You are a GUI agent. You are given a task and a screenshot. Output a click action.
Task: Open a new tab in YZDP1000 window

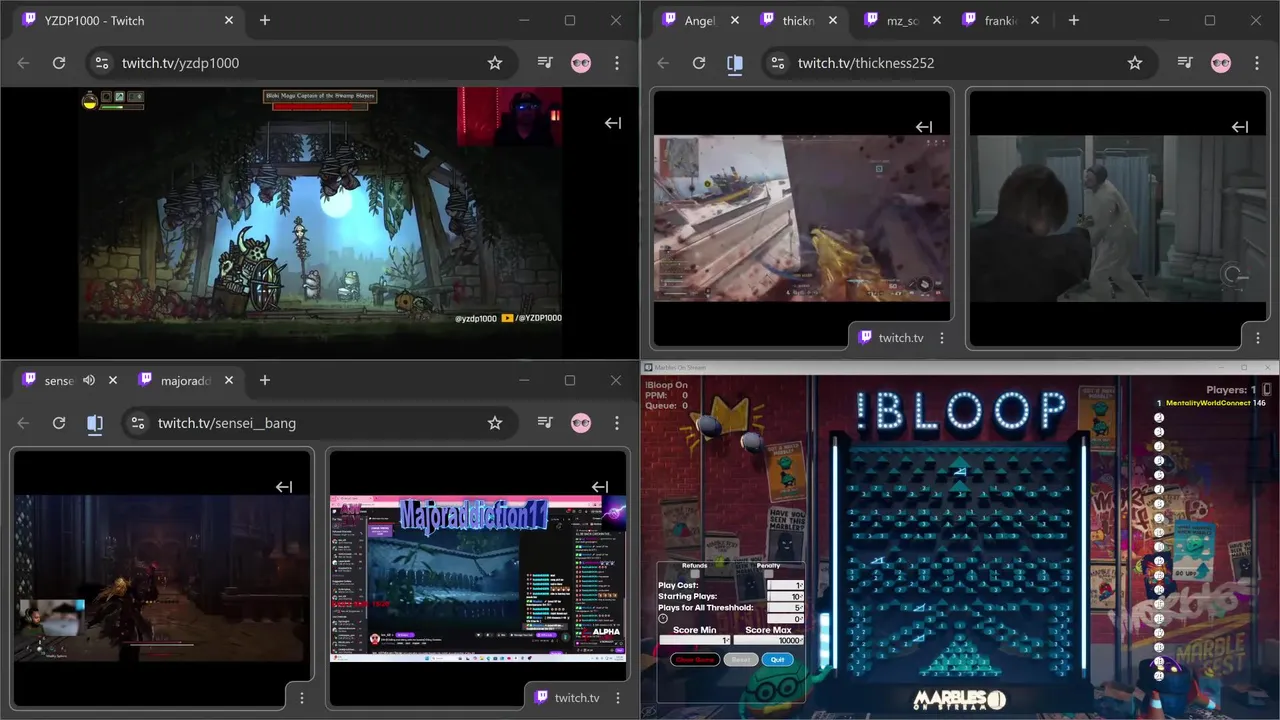click(x=265, y=20)
